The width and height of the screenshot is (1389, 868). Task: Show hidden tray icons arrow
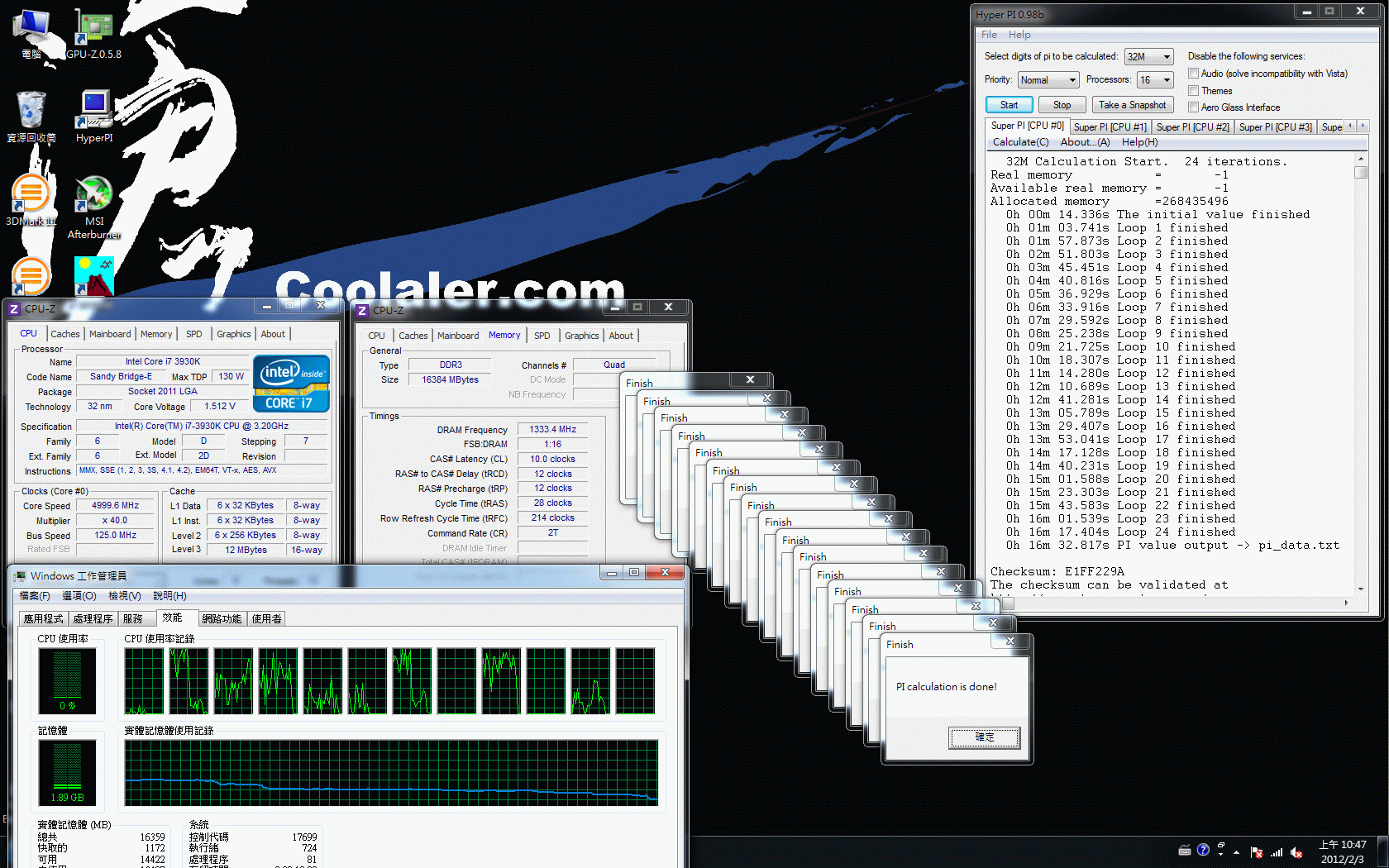pyautogui.click(x=1236, y=852)
